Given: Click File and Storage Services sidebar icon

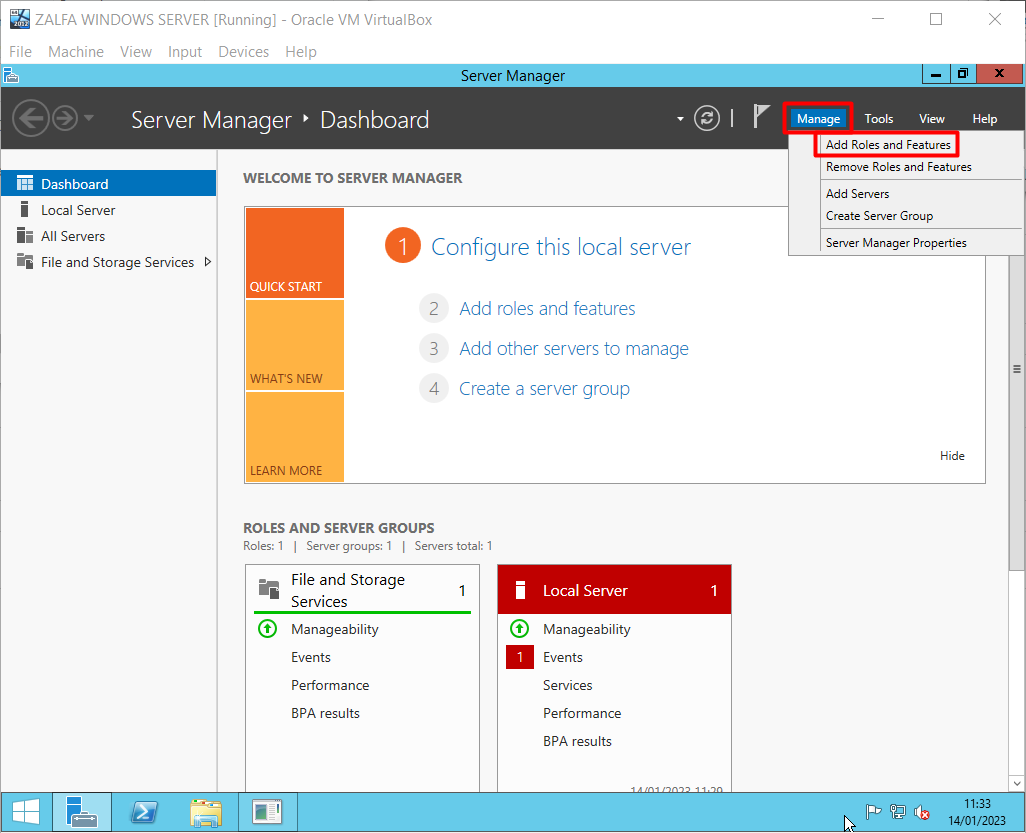Looking at the screenshot, I should (x=25, y=261).
